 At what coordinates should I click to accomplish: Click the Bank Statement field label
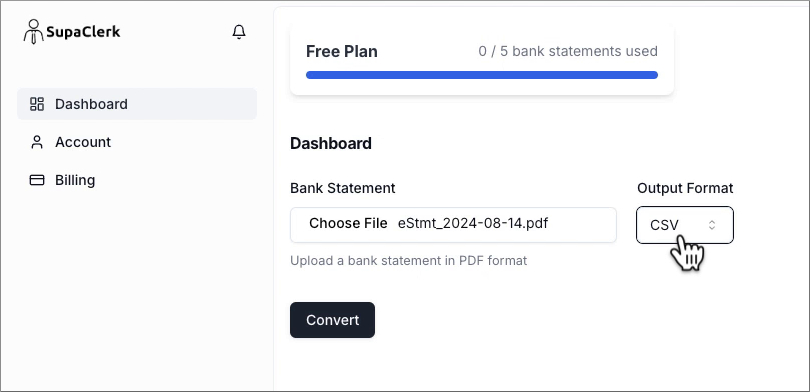click(x=342, y=188)
